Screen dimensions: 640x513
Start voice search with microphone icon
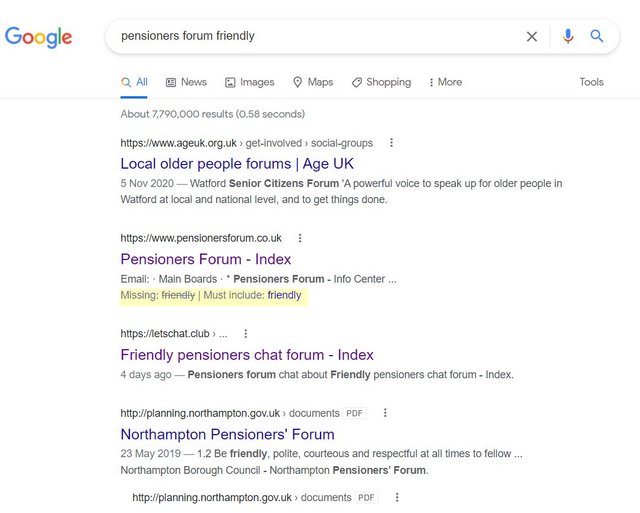pyautogui.click(x=568, y=36)
